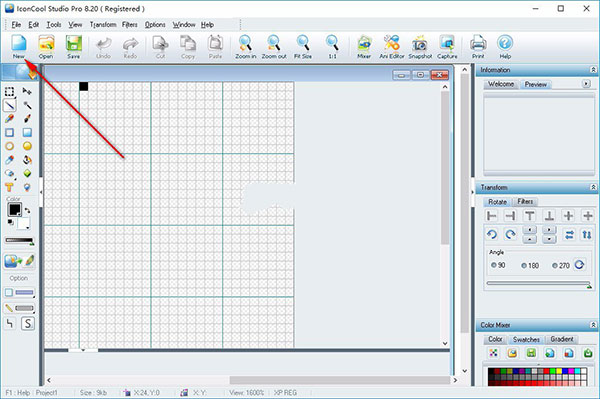Click the Zoom in magnifier
The width and height of the screenshot is (600, 399).
245,46
